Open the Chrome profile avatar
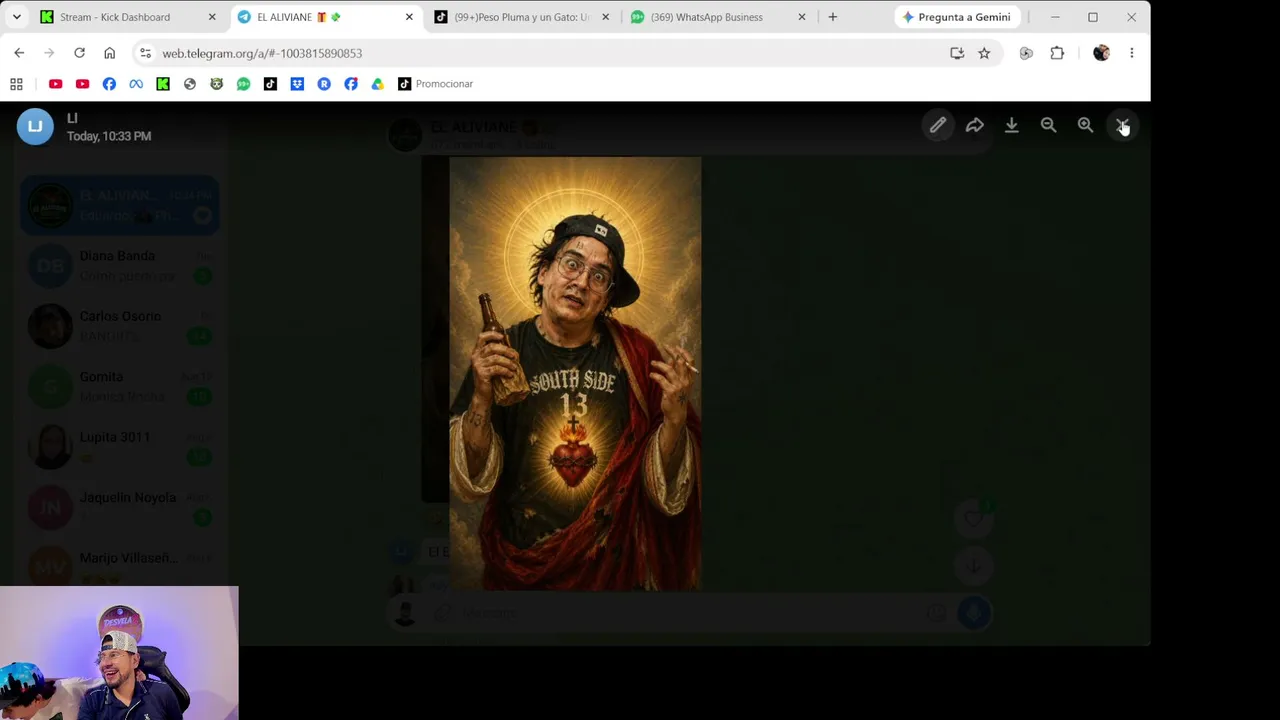The height and width of the screenshot is (720, 1280). click(x=1101, y=53)
